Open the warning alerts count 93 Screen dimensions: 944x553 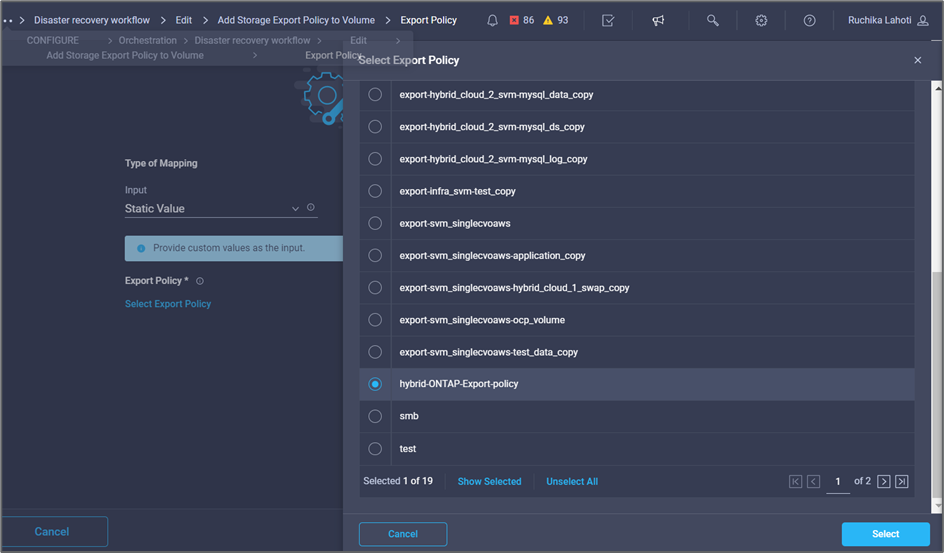(555, 20)
